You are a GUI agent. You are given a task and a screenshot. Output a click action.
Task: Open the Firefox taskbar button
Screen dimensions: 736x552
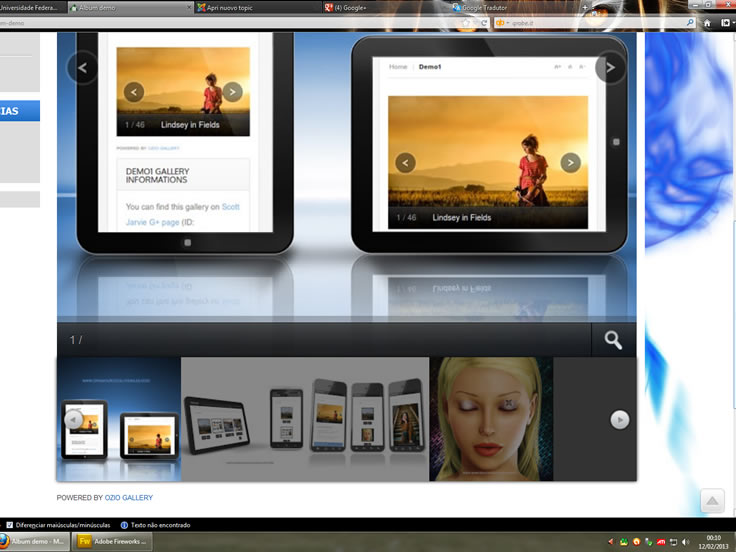35,541
